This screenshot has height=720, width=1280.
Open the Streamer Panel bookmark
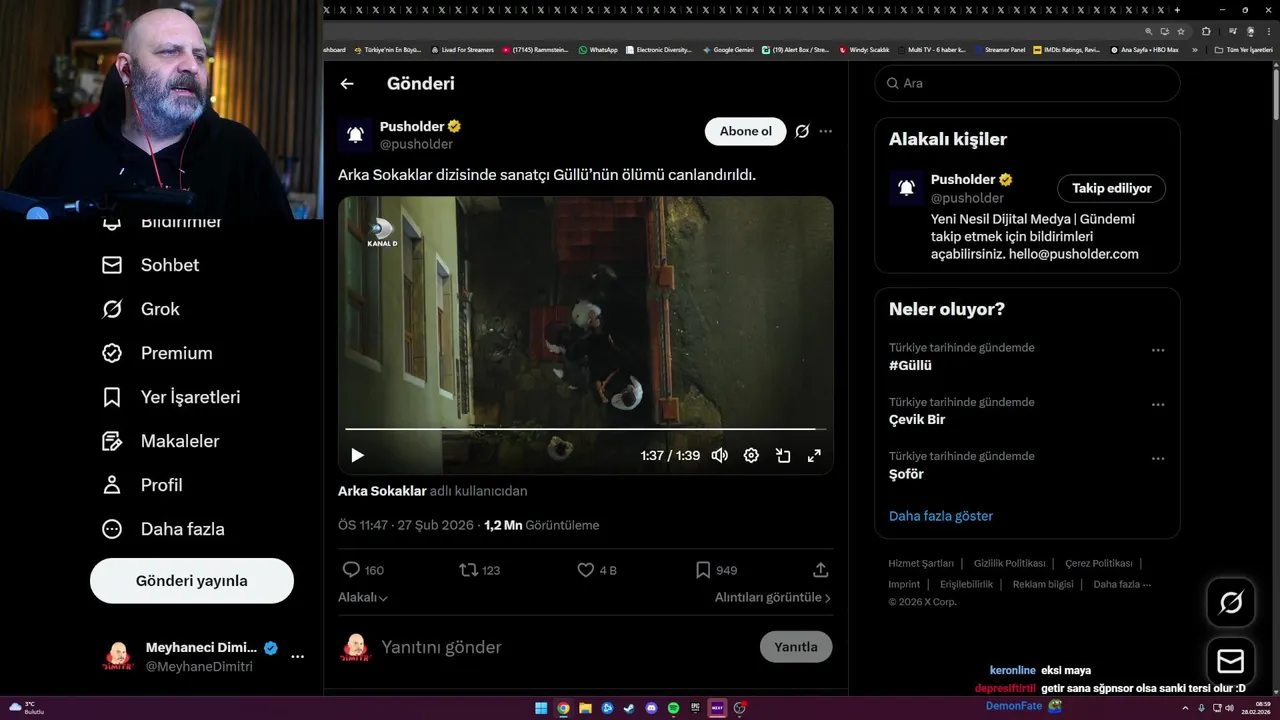point(1000,49)
